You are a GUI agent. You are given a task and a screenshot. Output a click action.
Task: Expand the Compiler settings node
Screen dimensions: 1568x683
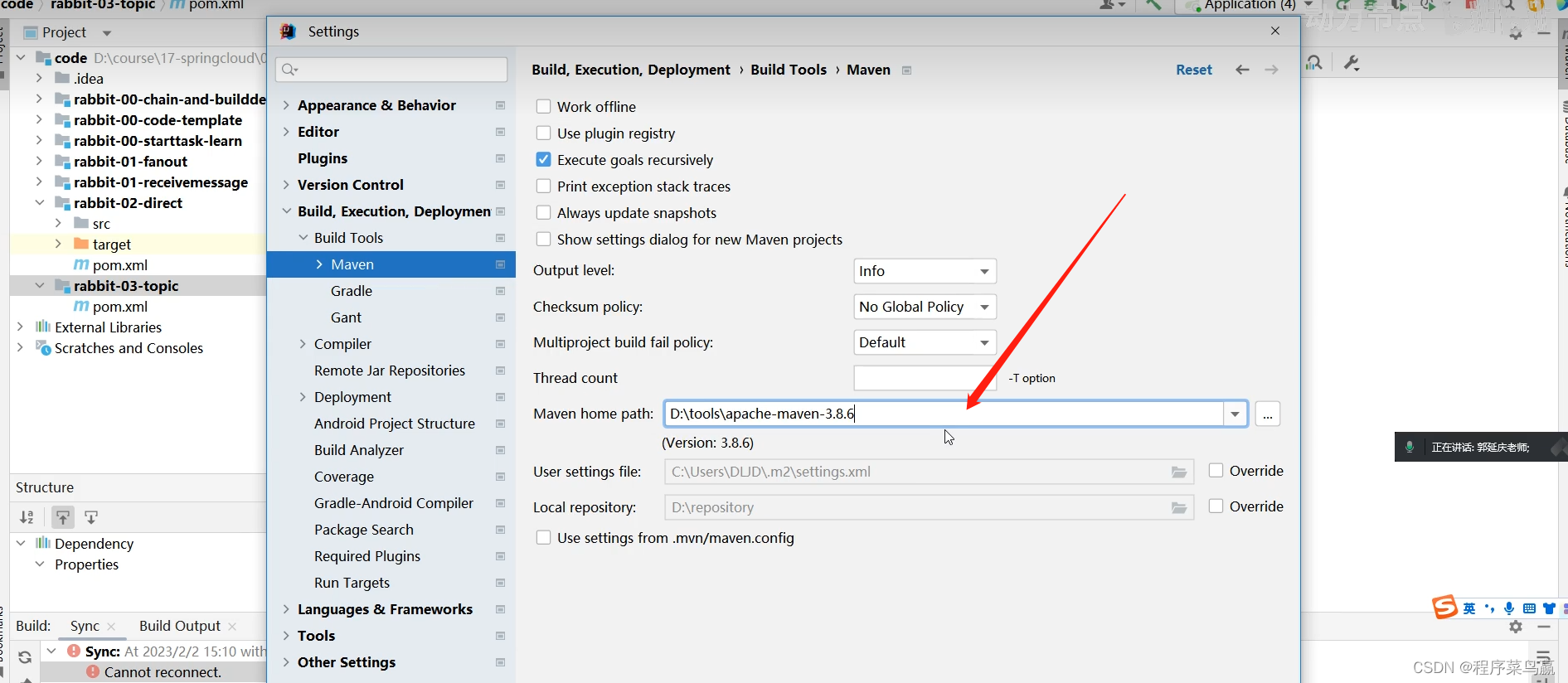coord(303,344)
